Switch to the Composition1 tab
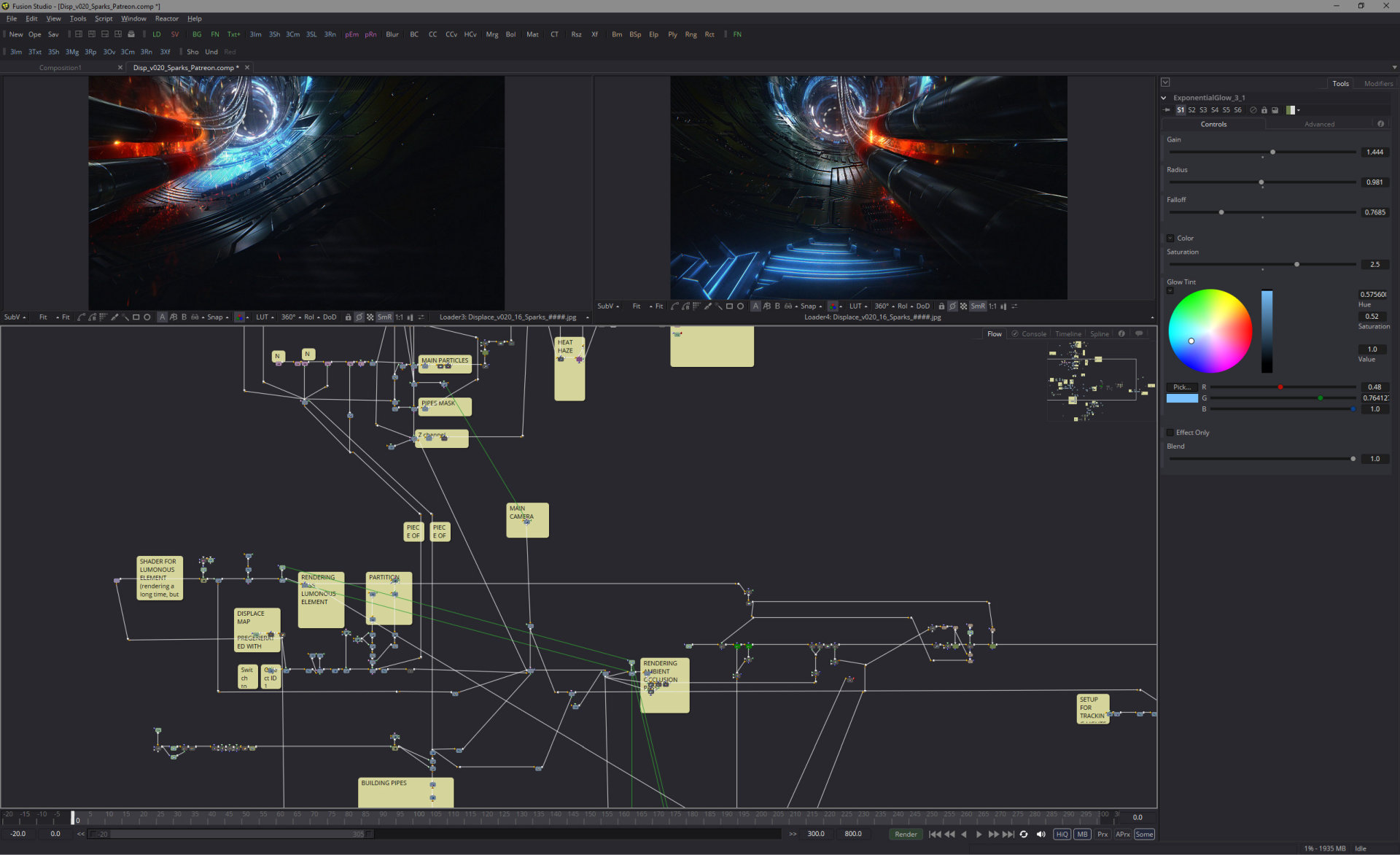 click(61, 68)
